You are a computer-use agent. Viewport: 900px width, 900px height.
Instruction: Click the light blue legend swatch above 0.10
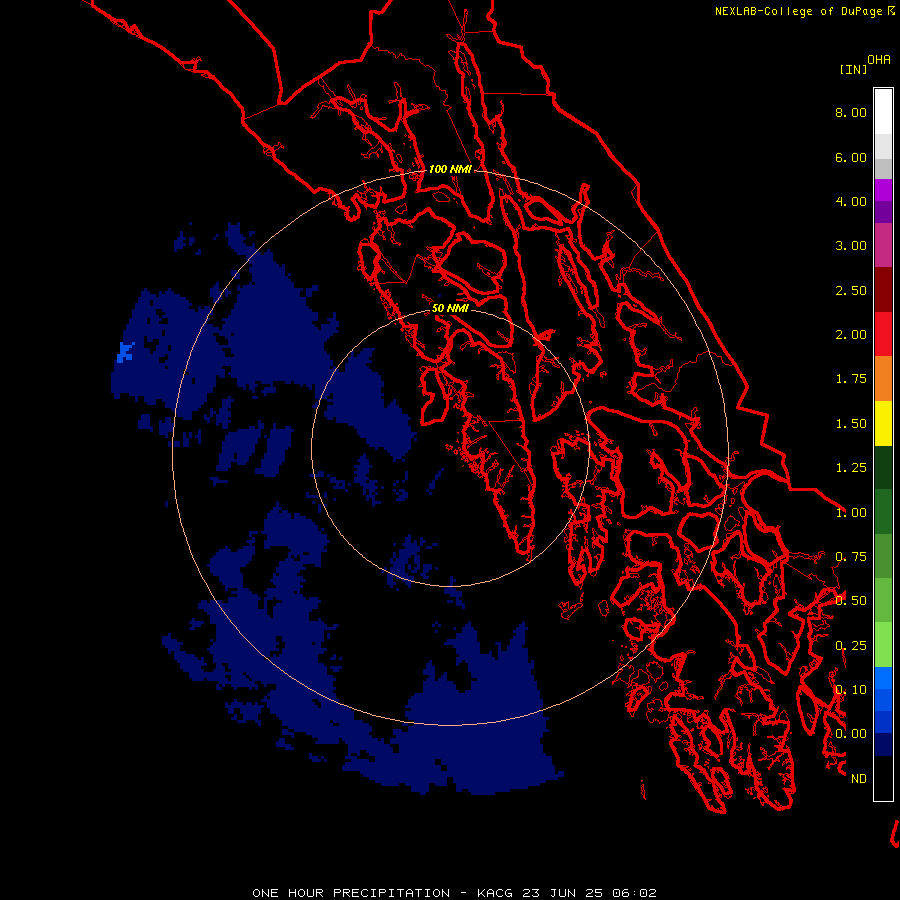(x=883, y=678)
